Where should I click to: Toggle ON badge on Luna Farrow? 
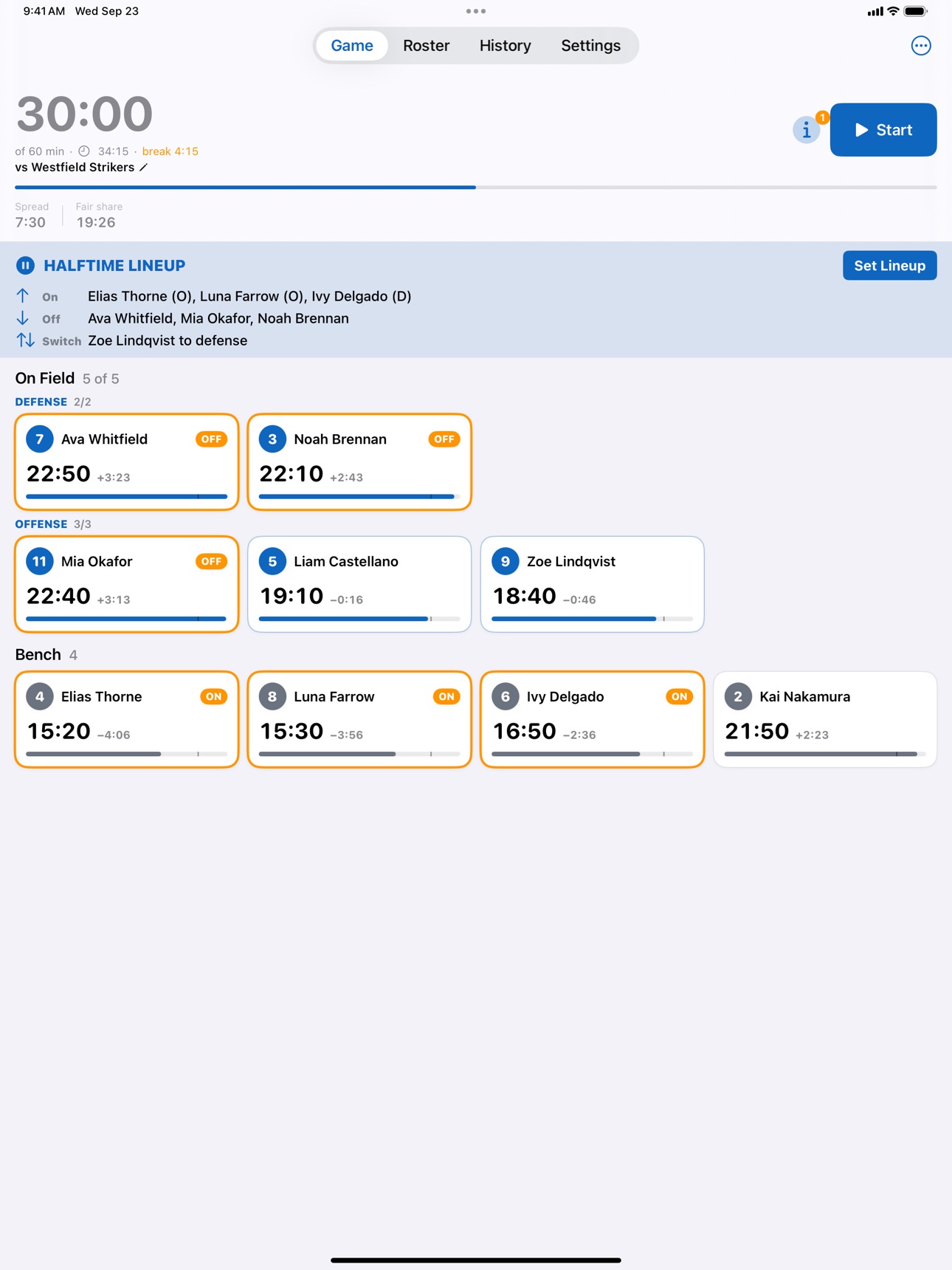coord(446,696)
